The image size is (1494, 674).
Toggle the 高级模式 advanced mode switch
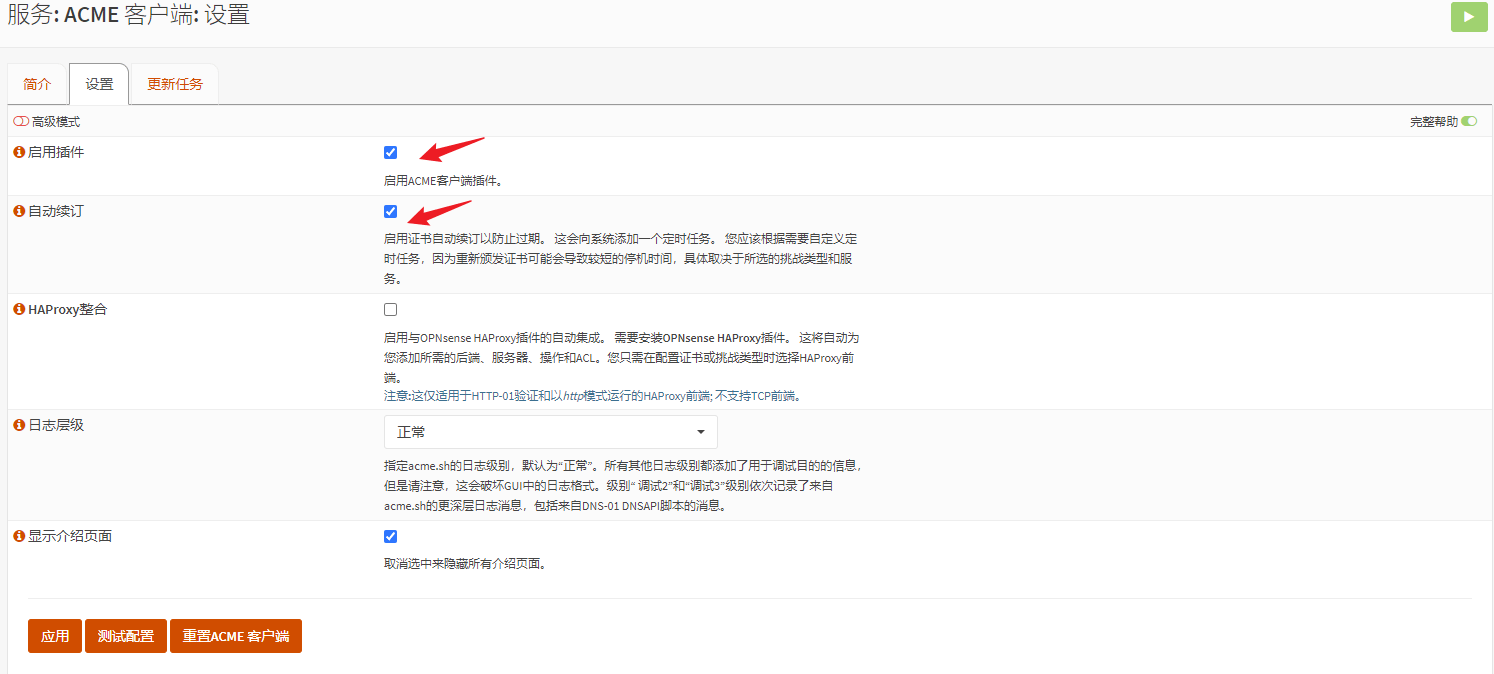point(21,122)
